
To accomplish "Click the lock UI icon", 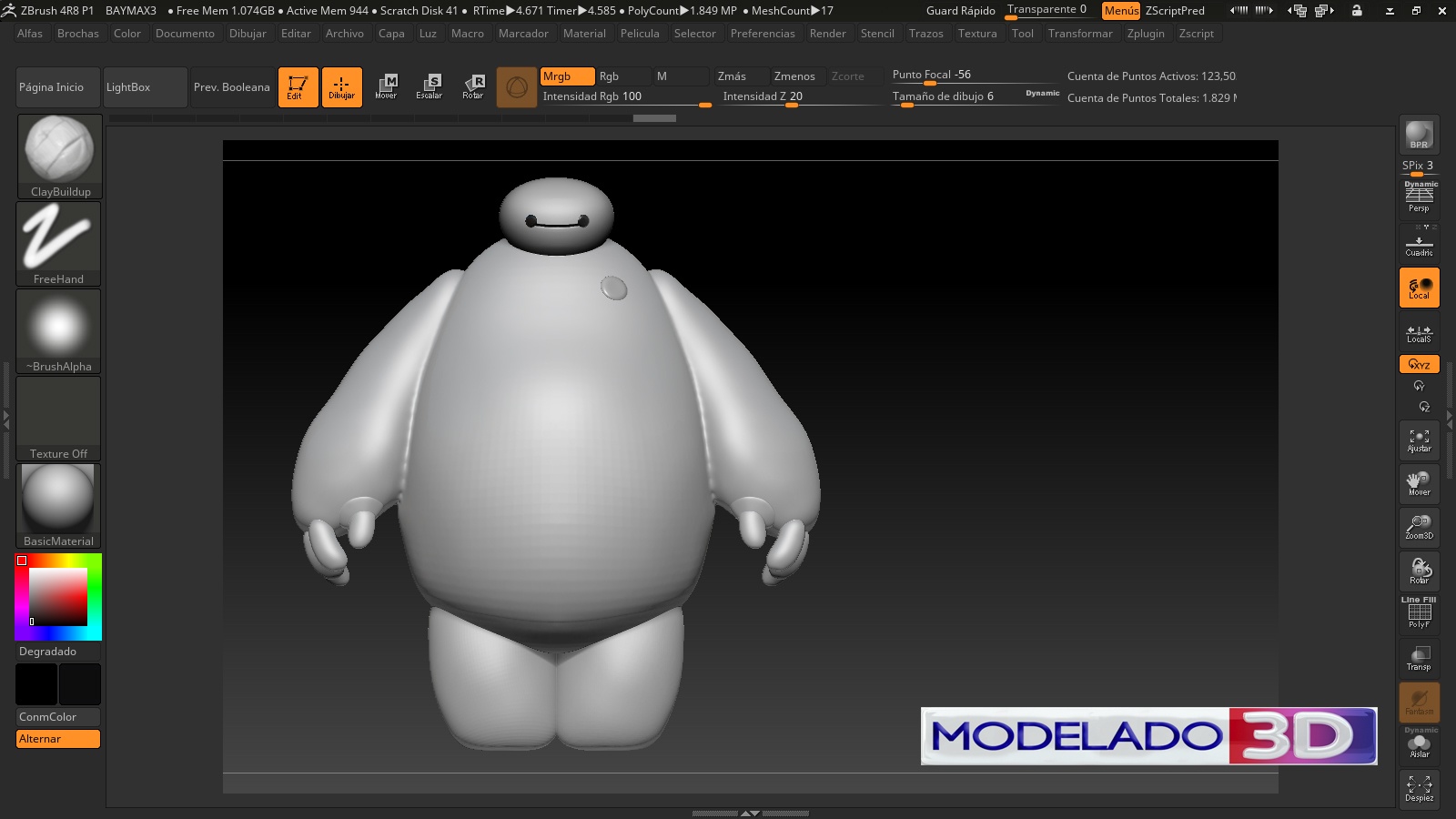I will click(1357, 11).
